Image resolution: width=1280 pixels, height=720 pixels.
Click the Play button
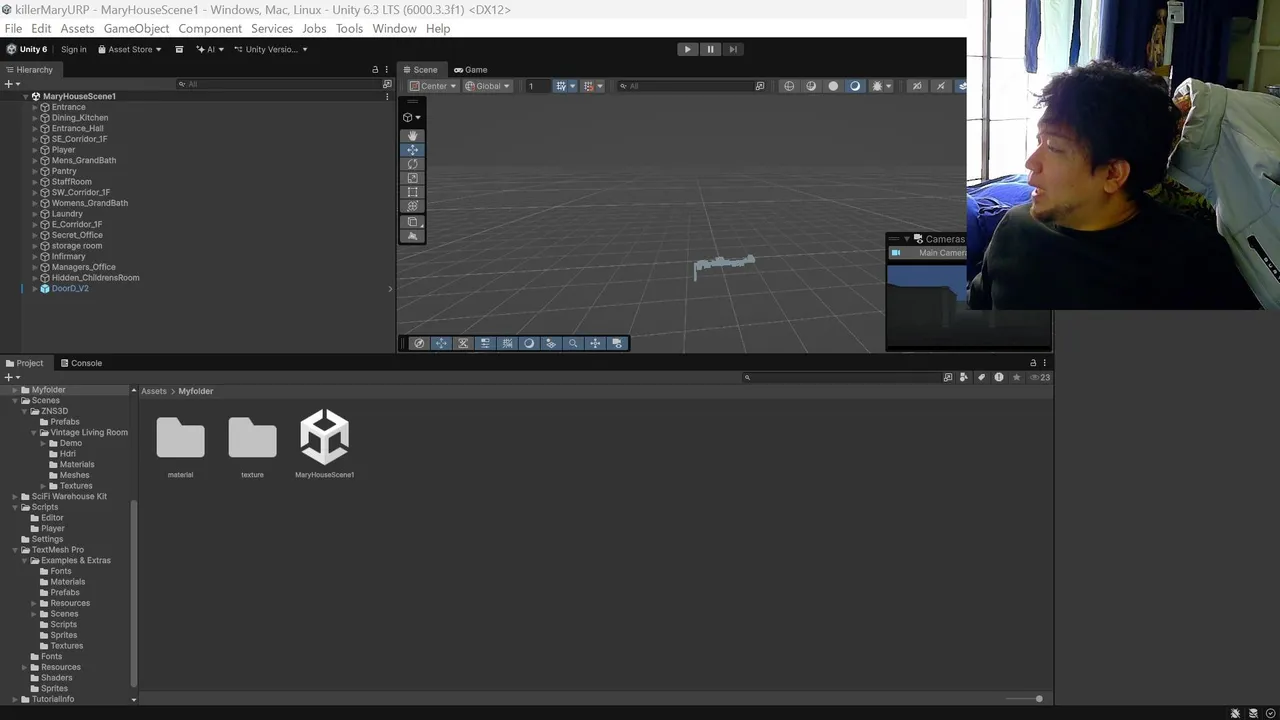click(687, 49)
